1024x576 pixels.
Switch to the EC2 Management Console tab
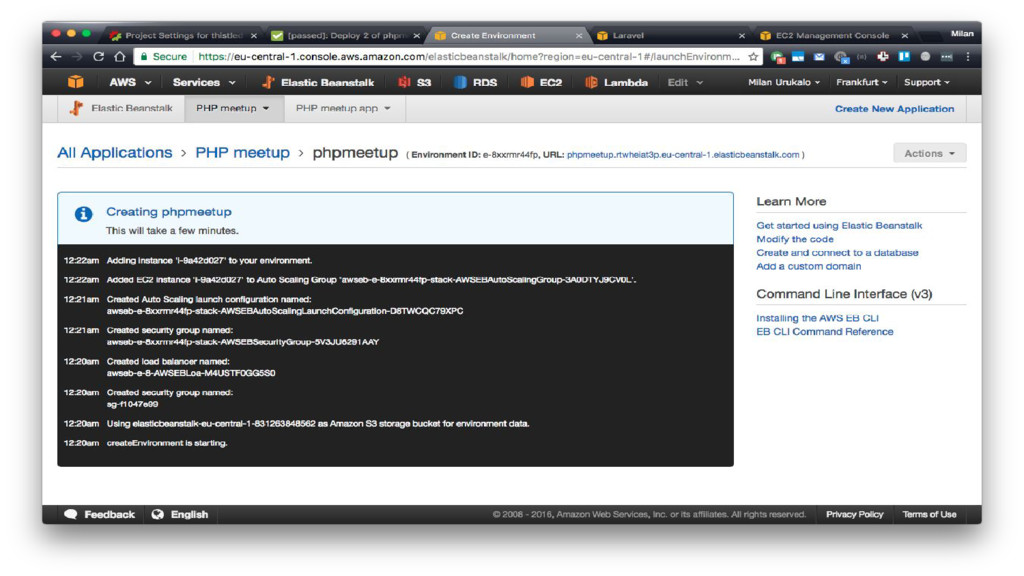click(833, 35)
